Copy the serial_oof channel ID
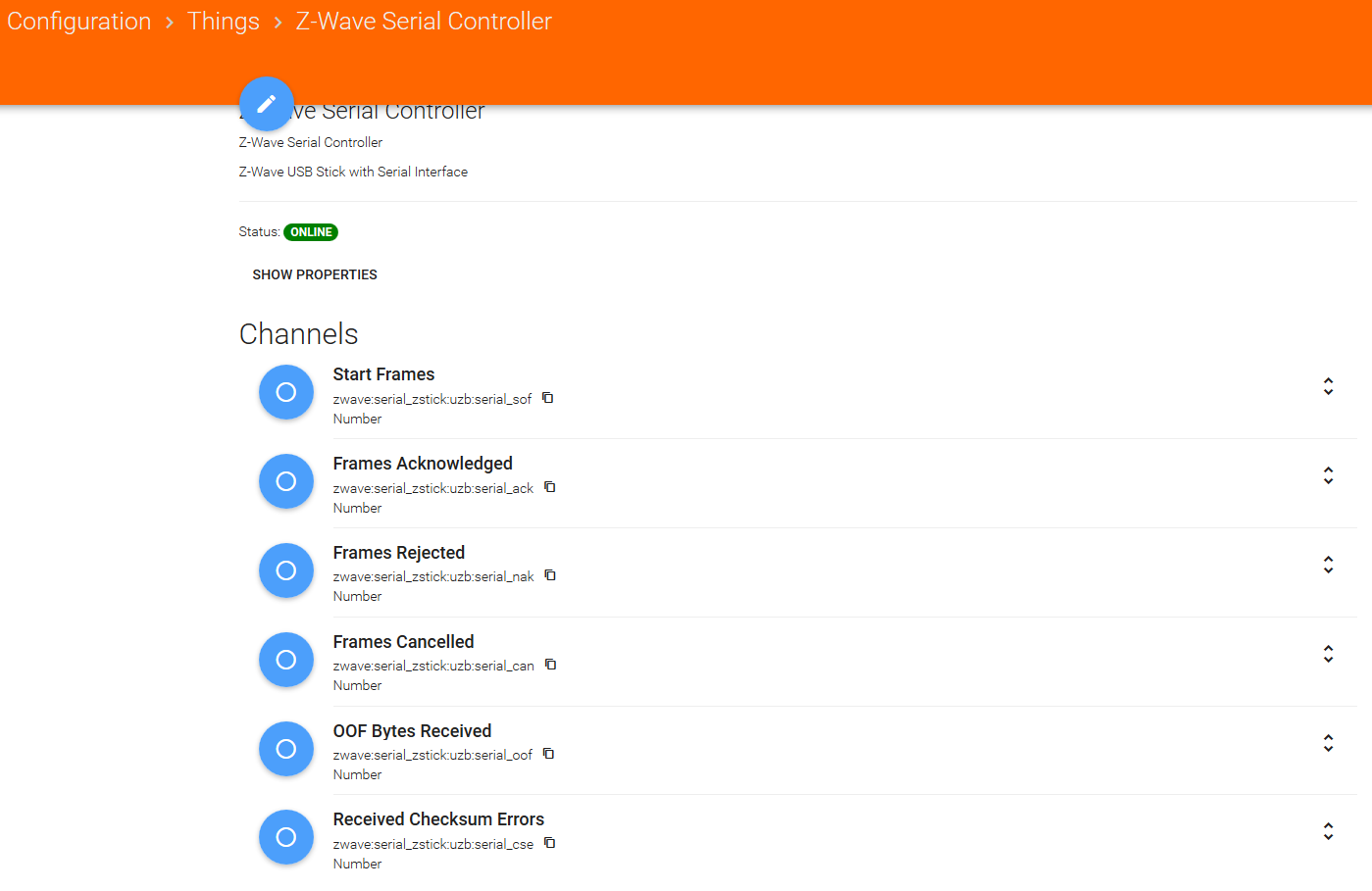The width and height of the screenshot is (1372, 891). 549,754
